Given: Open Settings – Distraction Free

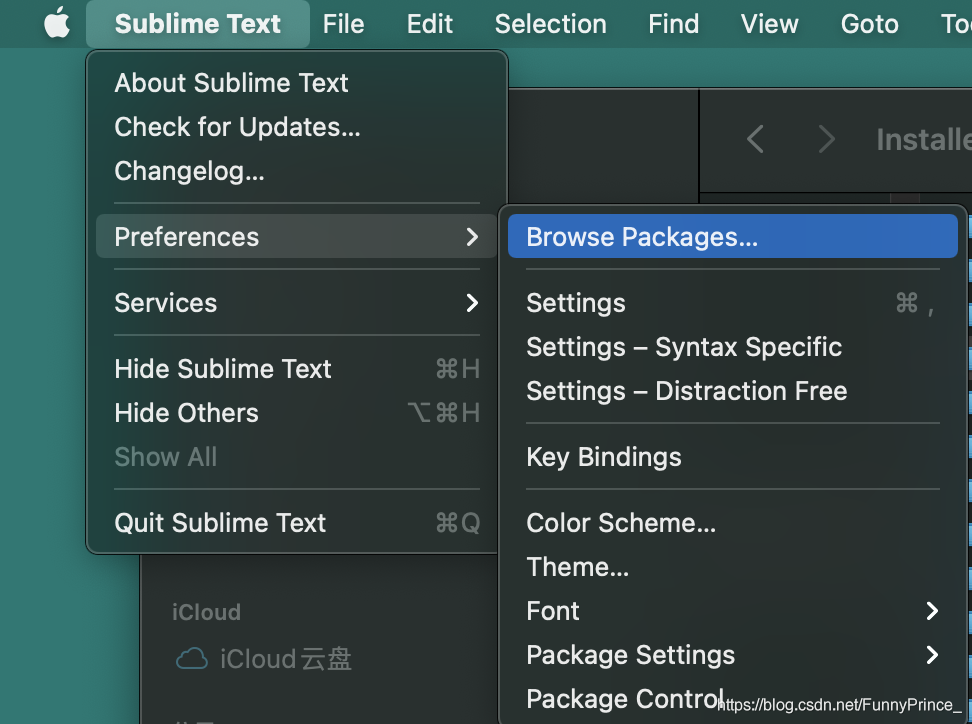Looking at the screenshot, I should coord(733,391).
